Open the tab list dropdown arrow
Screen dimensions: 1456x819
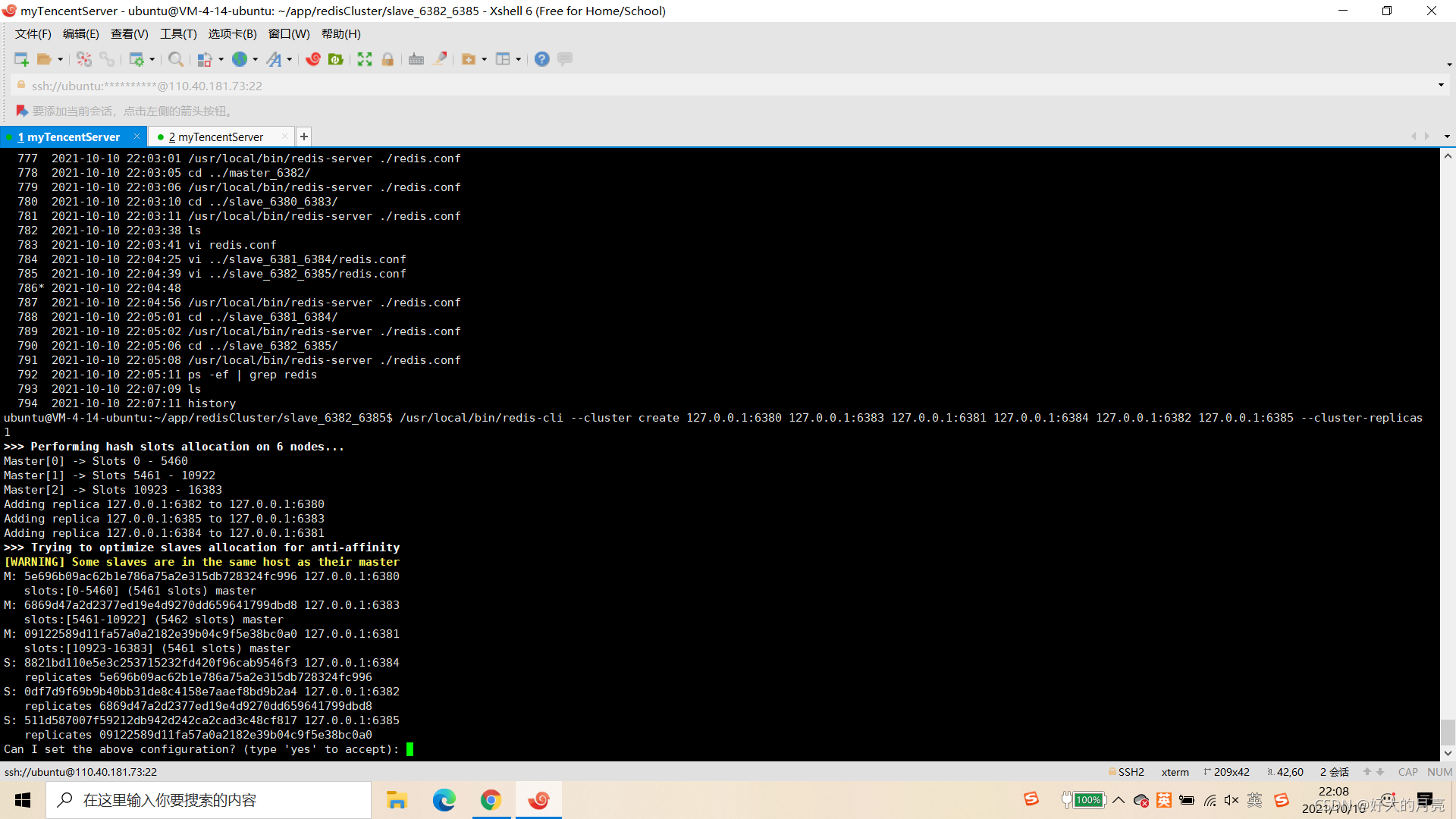1447,136
